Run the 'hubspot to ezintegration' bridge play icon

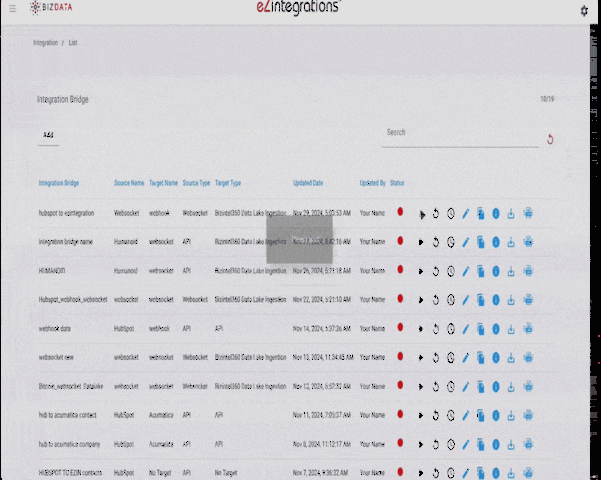coord(421,213)
